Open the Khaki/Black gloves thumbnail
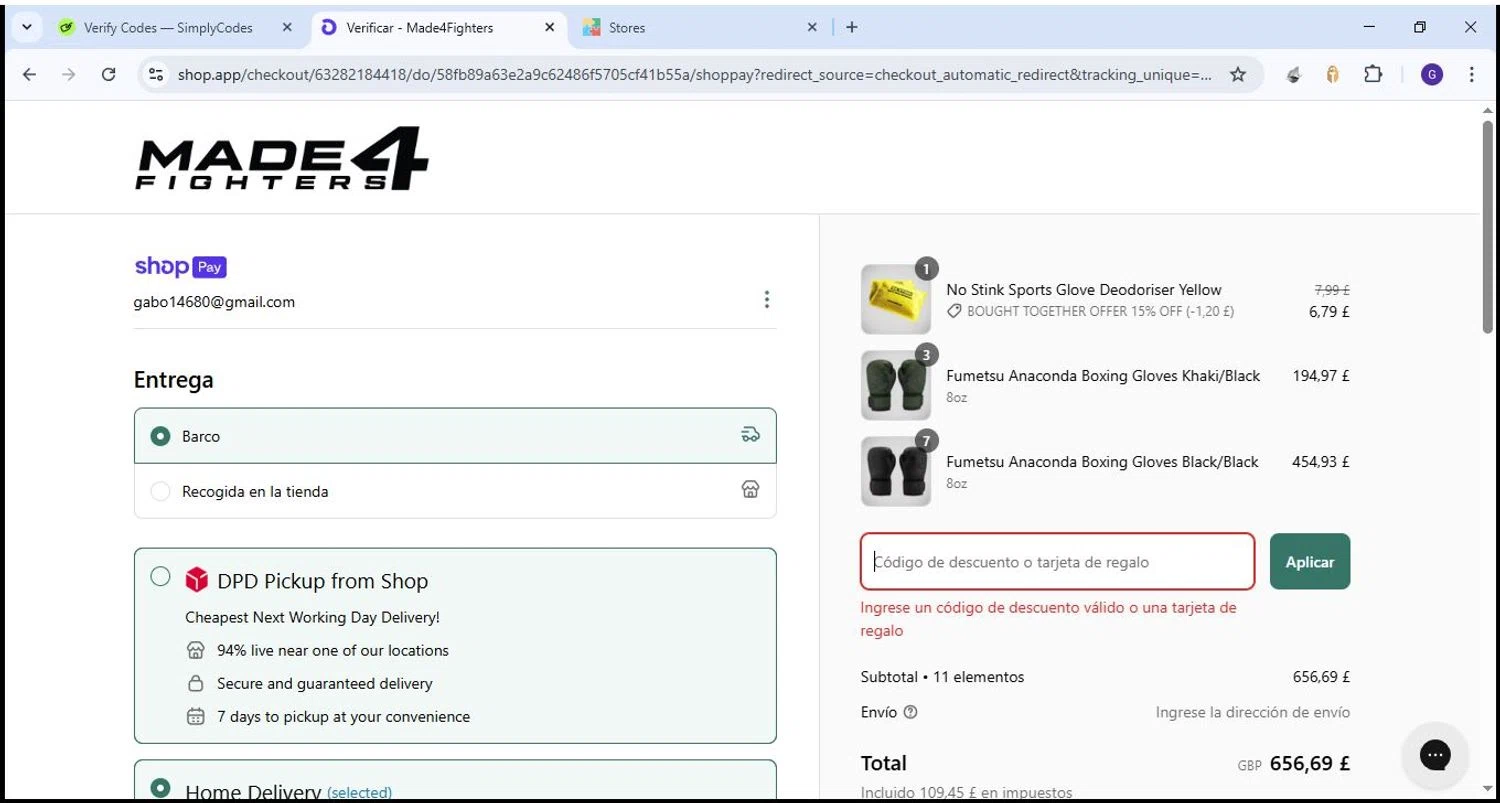This screenshot has width=1500, height=803. point(896,385)
